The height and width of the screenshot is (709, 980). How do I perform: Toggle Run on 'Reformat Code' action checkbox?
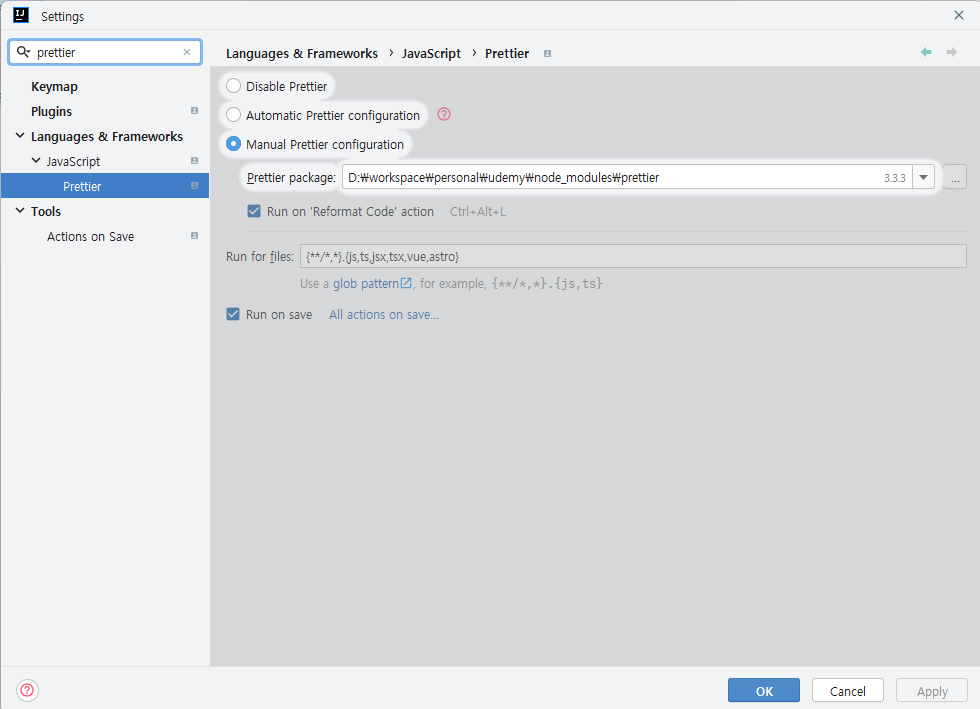coord(254,211)
